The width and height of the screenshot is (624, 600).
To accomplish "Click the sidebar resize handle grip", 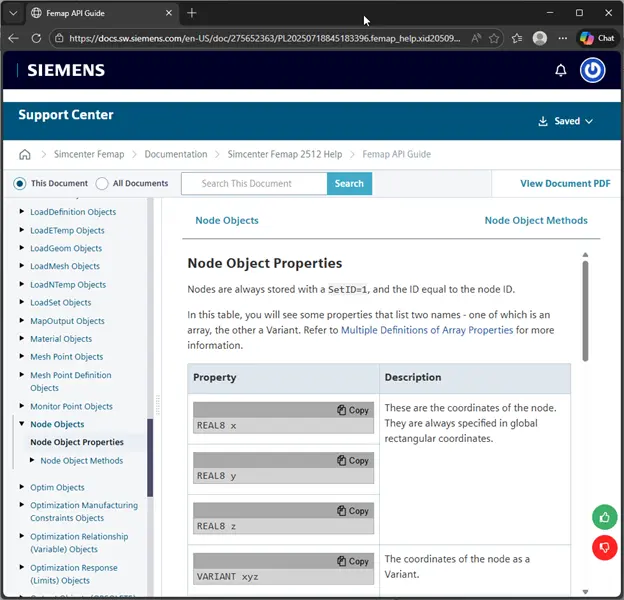I will 158,405.
